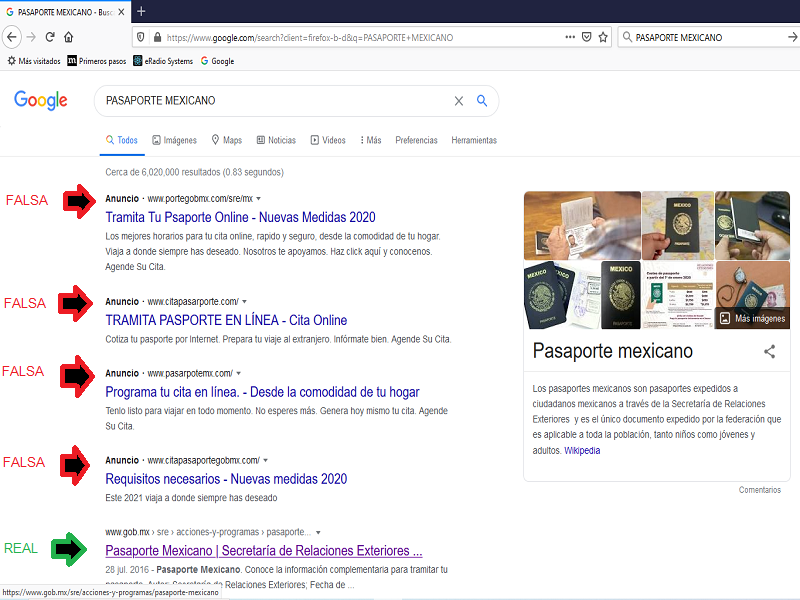Click the www.citapasaportegobmx.com/ ad URL

click(x=204, y=461)
